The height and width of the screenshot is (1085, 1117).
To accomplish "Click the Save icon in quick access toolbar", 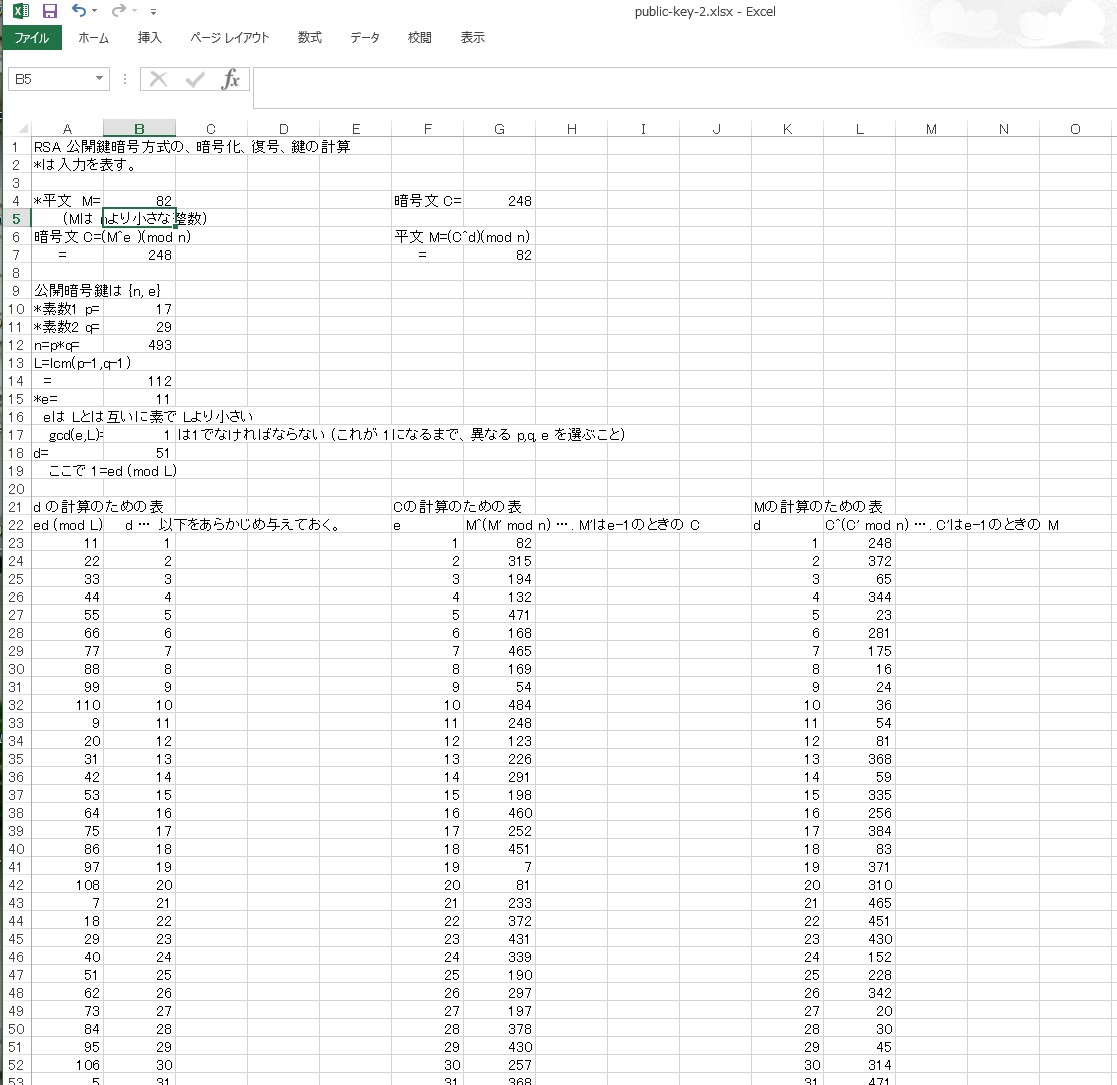I will coord(50,11).
